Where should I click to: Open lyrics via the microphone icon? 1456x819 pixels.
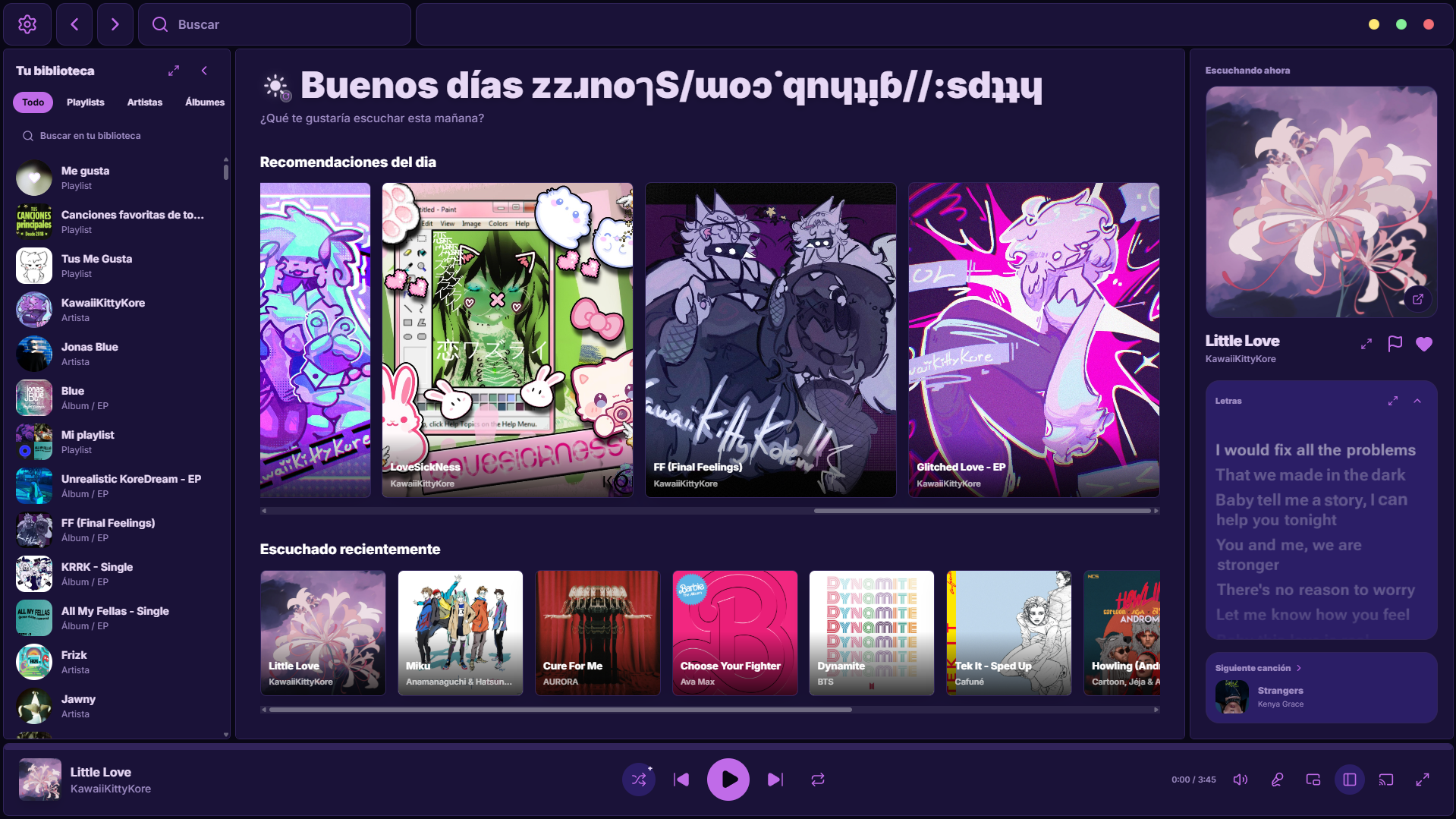click(1277, 780)
